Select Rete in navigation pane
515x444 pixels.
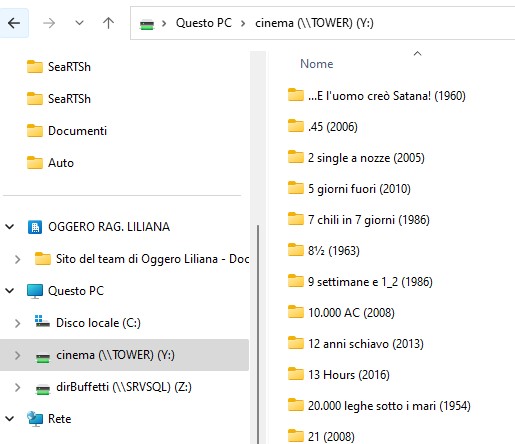click(49, 419)
